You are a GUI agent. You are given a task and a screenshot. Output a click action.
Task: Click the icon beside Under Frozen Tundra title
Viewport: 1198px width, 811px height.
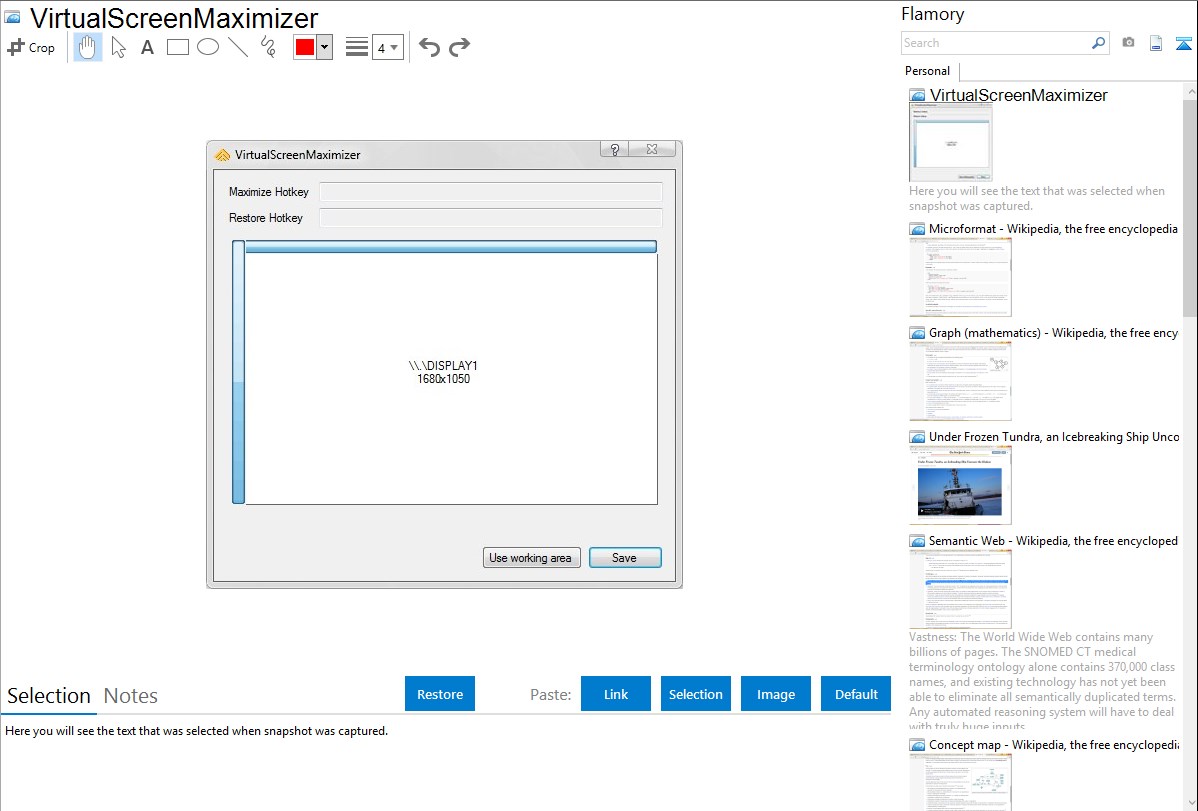tap(918, 437)
